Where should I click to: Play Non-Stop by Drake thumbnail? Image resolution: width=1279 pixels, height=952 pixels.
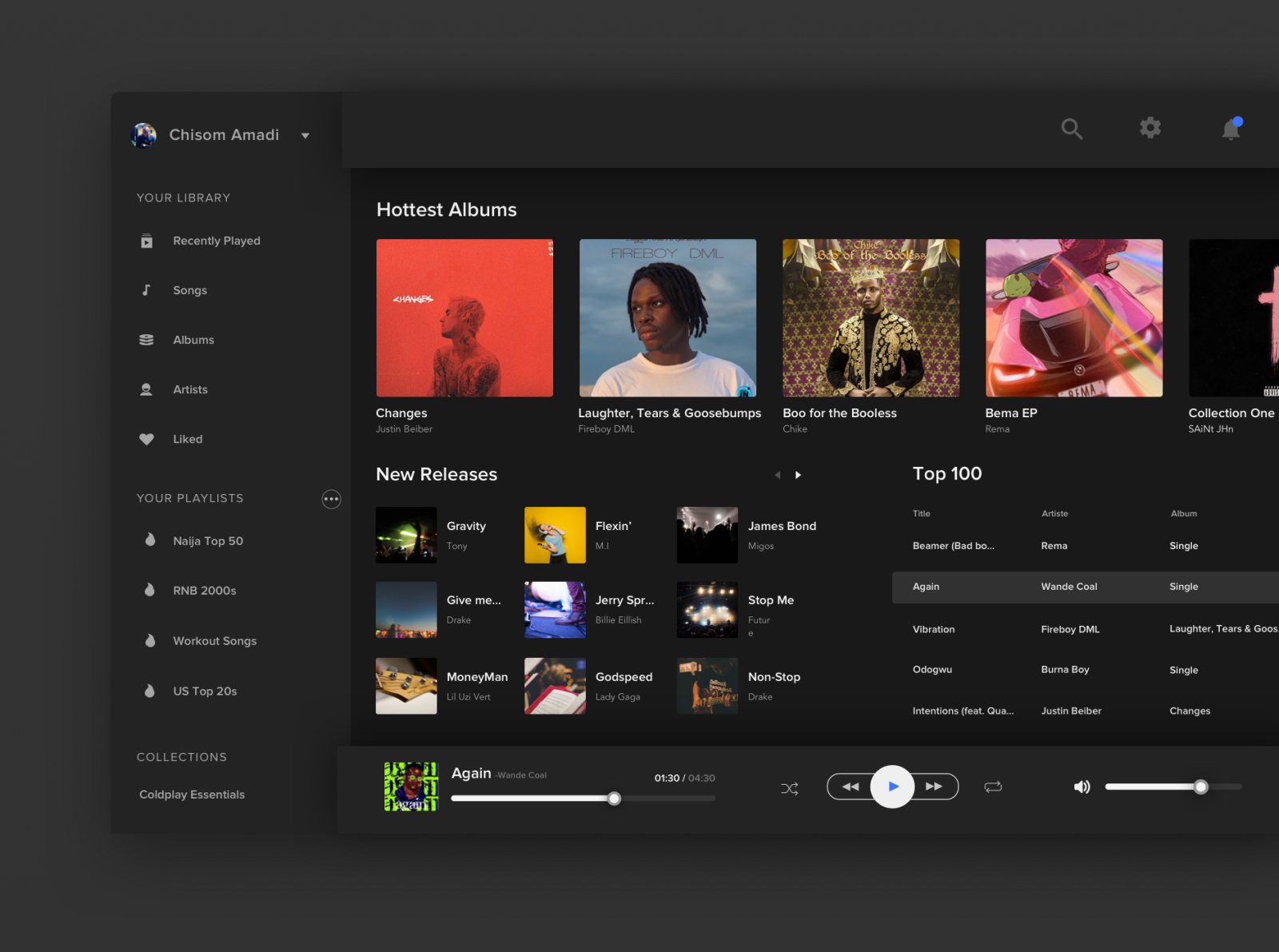pyautogui.click(x=707, y=686)
